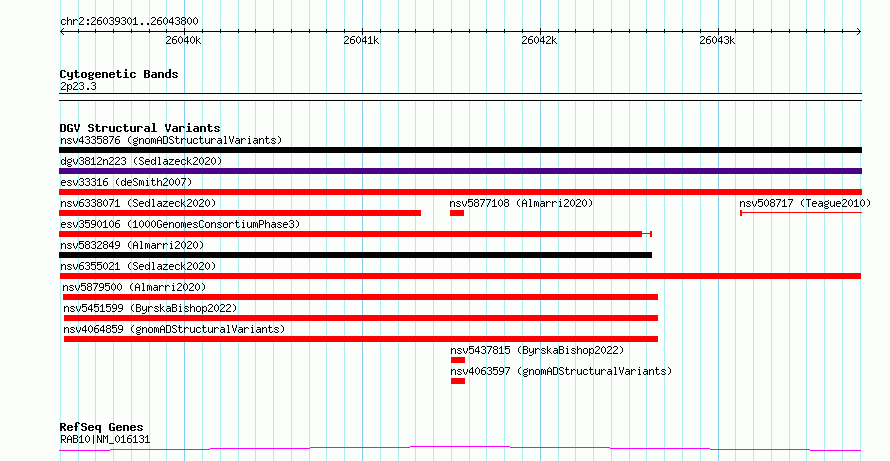Click the short red bar under nsv5877108

[x=457, y=213]
